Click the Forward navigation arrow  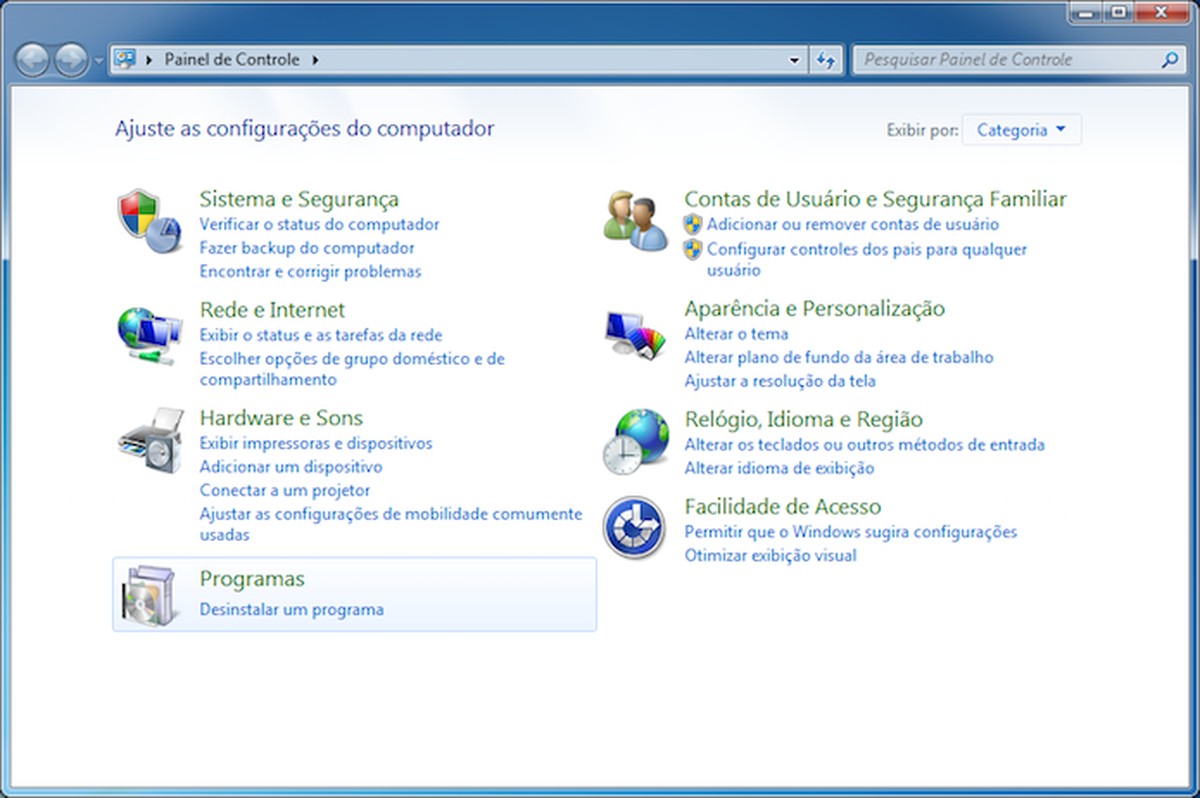[x=70, y=61]
